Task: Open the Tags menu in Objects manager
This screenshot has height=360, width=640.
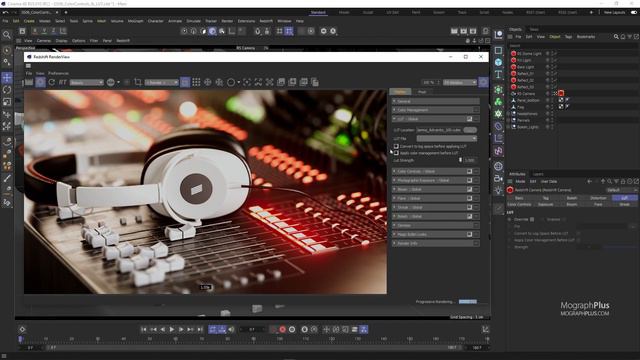Action: pos(568,37)
